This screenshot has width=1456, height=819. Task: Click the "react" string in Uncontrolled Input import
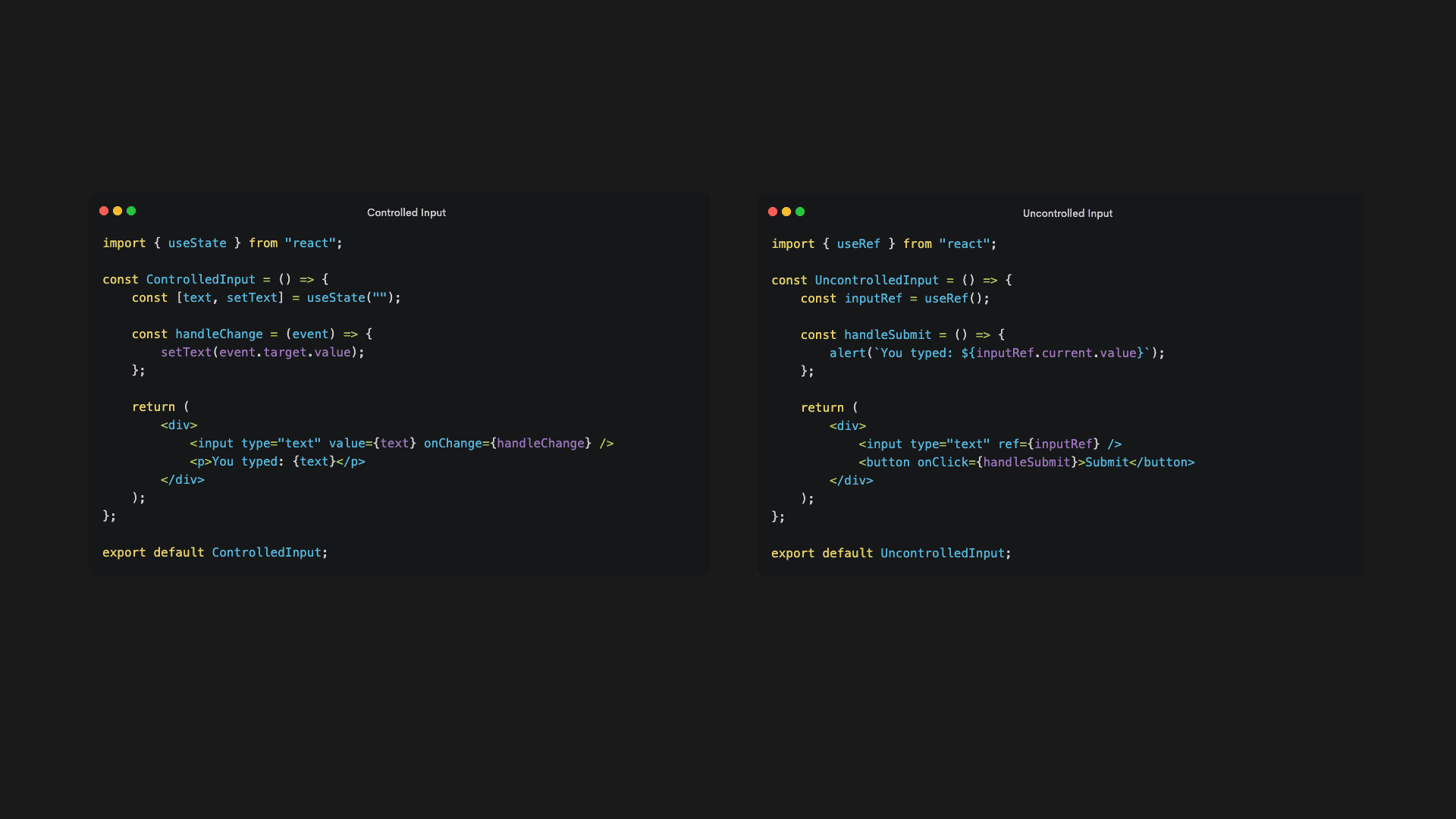pos(965,243)
